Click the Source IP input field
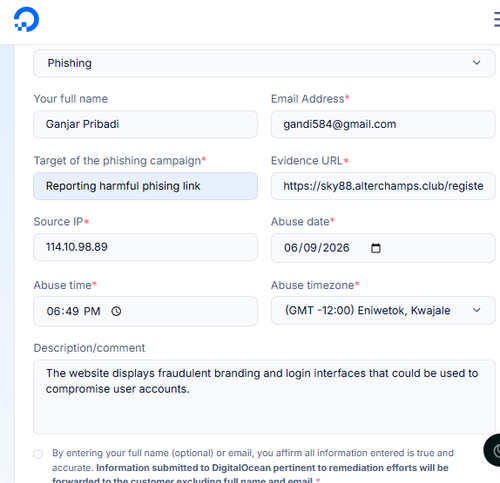This screenshot has height=483, width=500. 145,247
